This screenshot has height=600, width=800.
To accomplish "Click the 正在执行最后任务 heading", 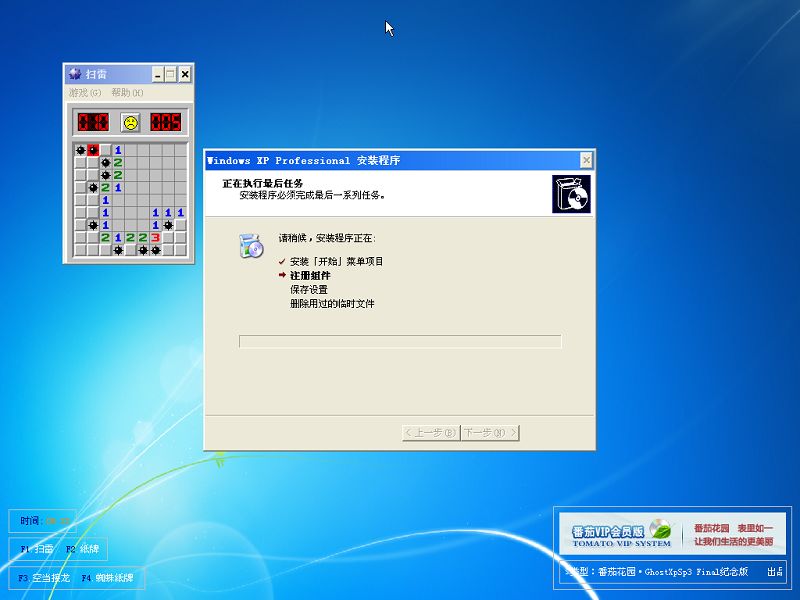I will click(263, 183).
